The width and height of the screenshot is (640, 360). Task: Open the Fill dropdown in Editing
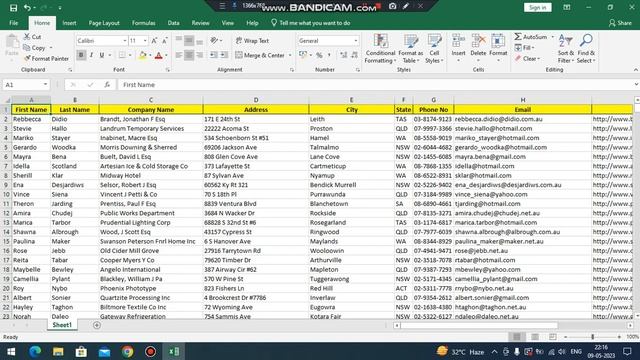click(x=524, y=48)
